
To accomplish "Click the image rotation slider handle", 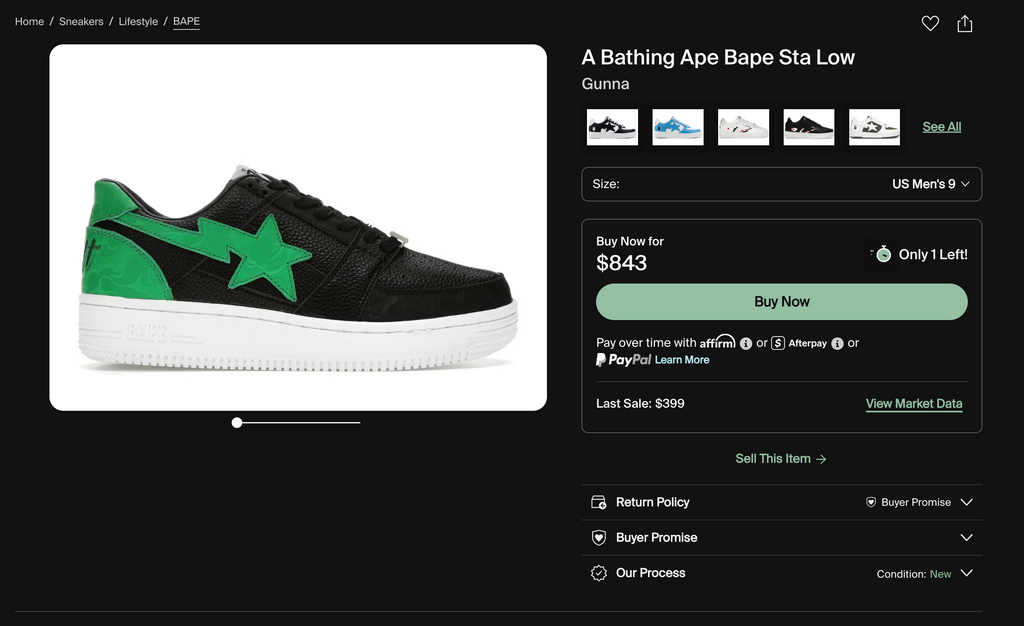I will click(237, 423).
